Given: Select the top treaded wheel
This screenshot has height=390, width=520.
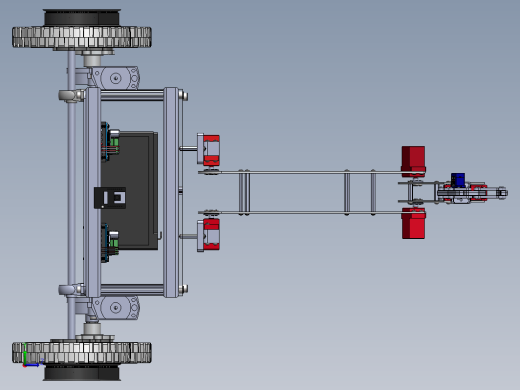Looking at the screenshot, I should pos(82,37).
